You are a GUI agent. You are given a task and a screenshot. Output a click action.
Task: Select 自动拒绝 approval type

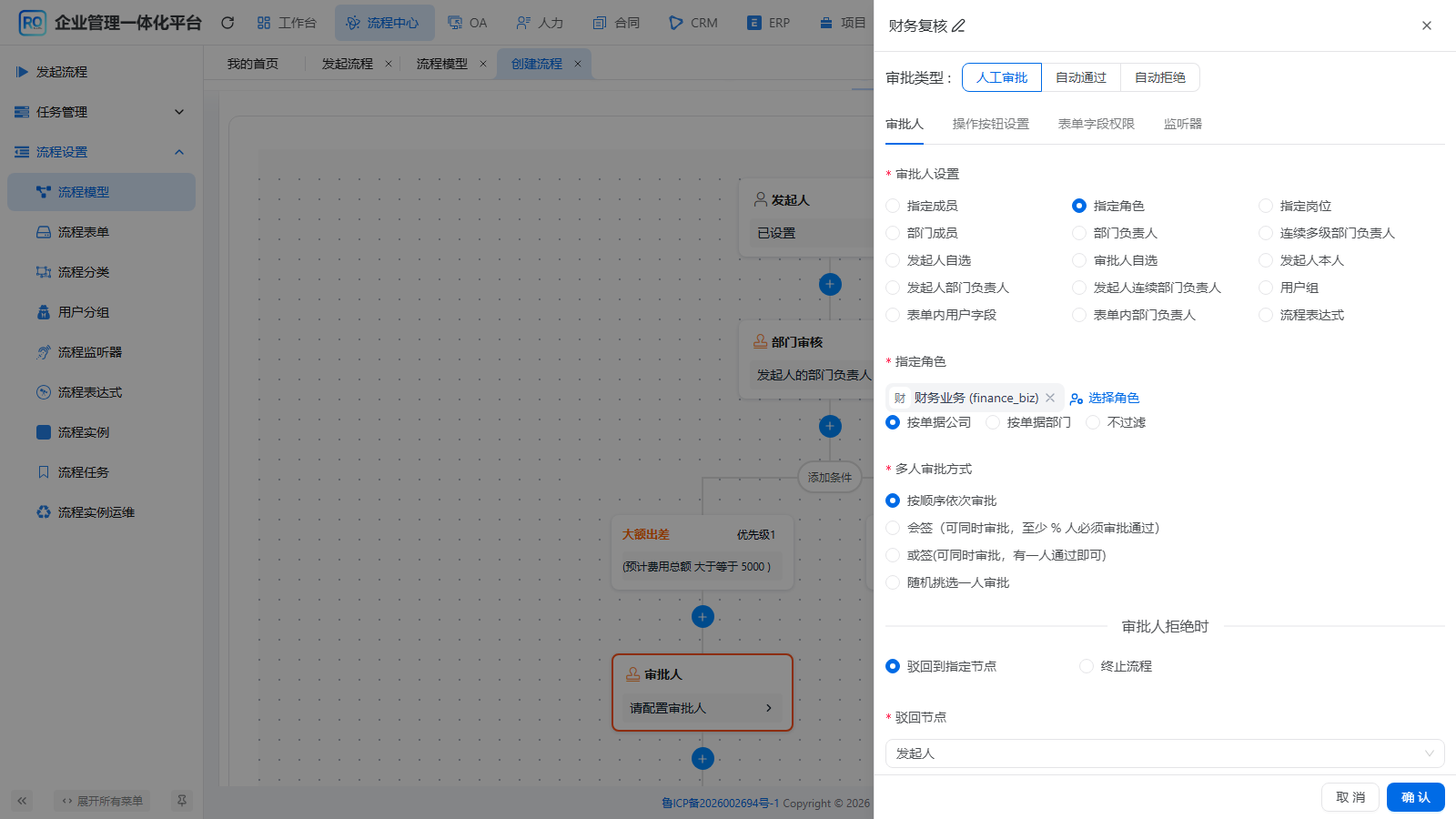[1160, 77]
